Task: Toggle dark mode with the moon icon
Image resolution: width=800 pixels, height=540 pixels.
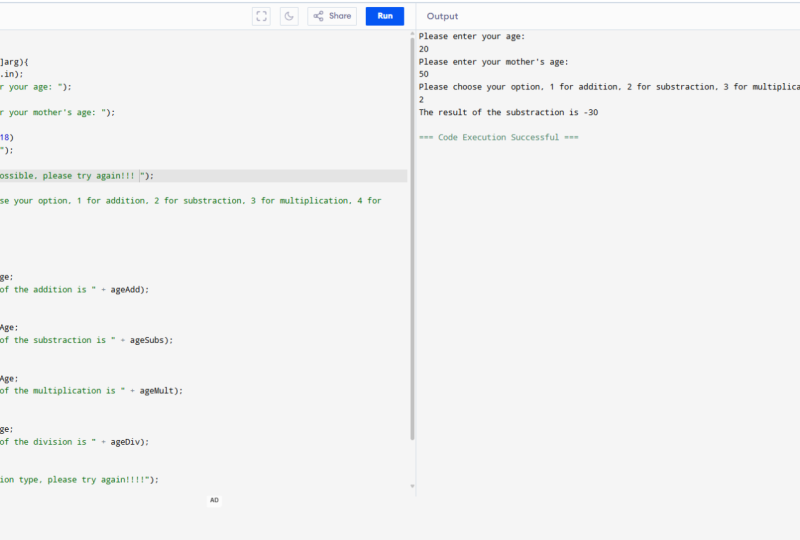Action: [289, 16]
